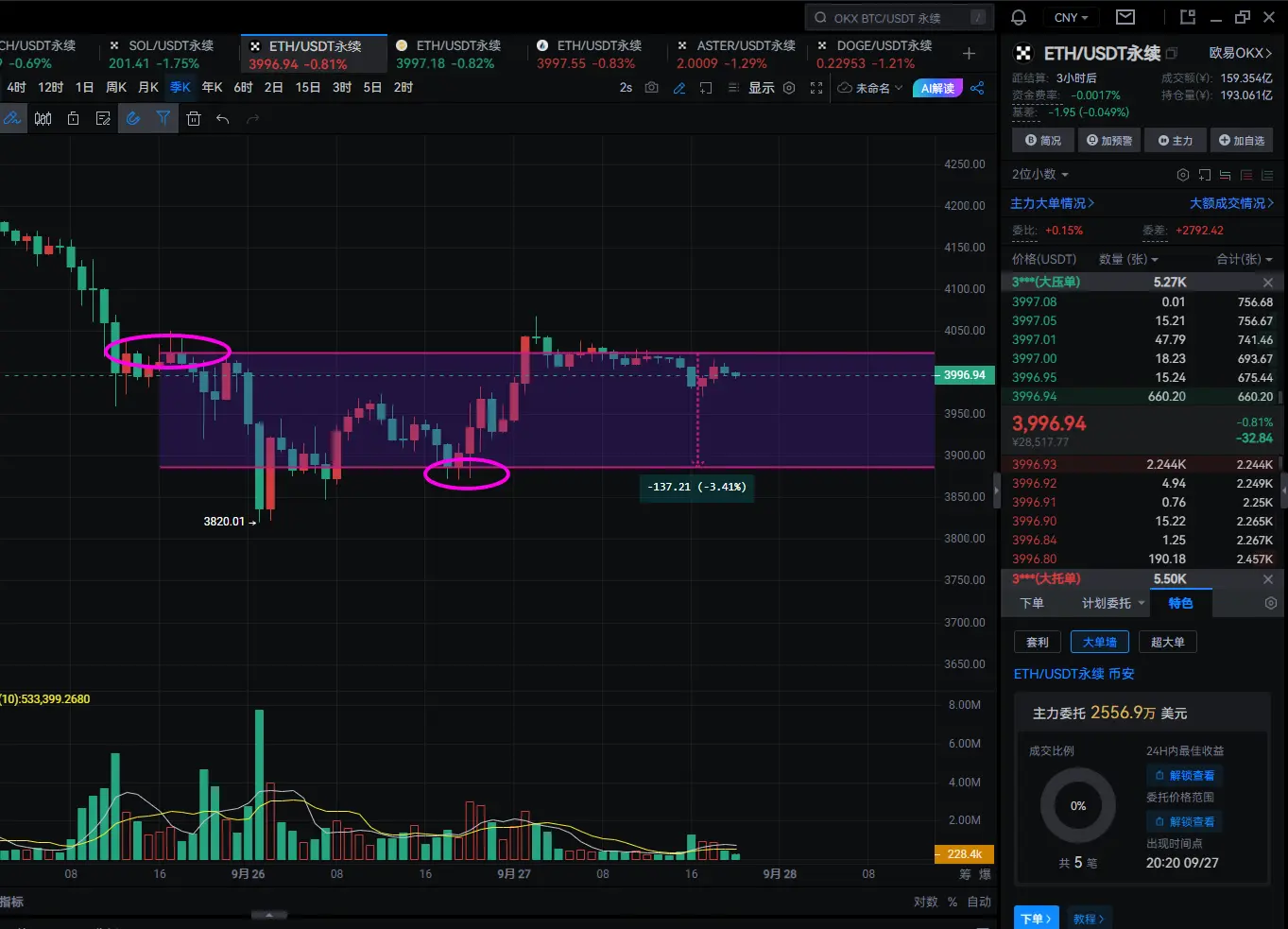Screen dimensions: 1288x929
Task: Toggle the drawing filter funnel
Action: (x=163, y=118)
